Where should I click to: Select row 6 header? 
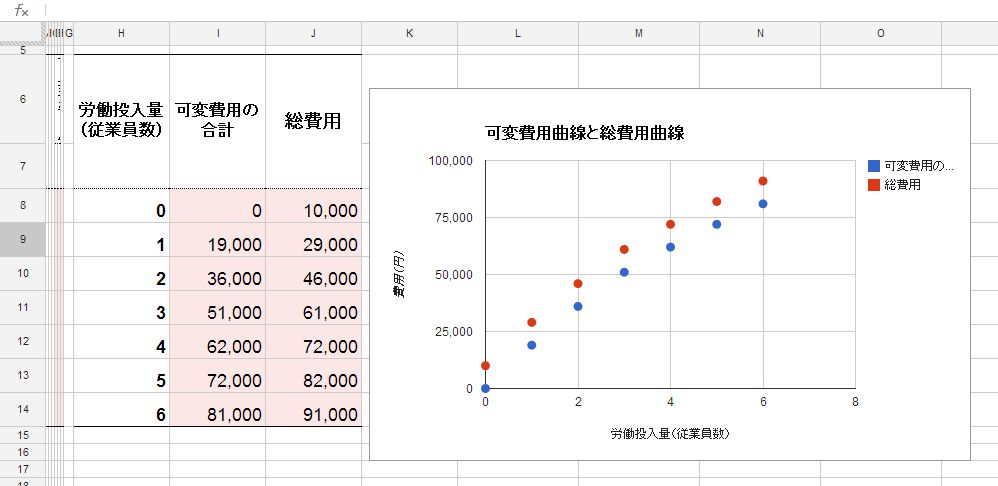point(23,99)
